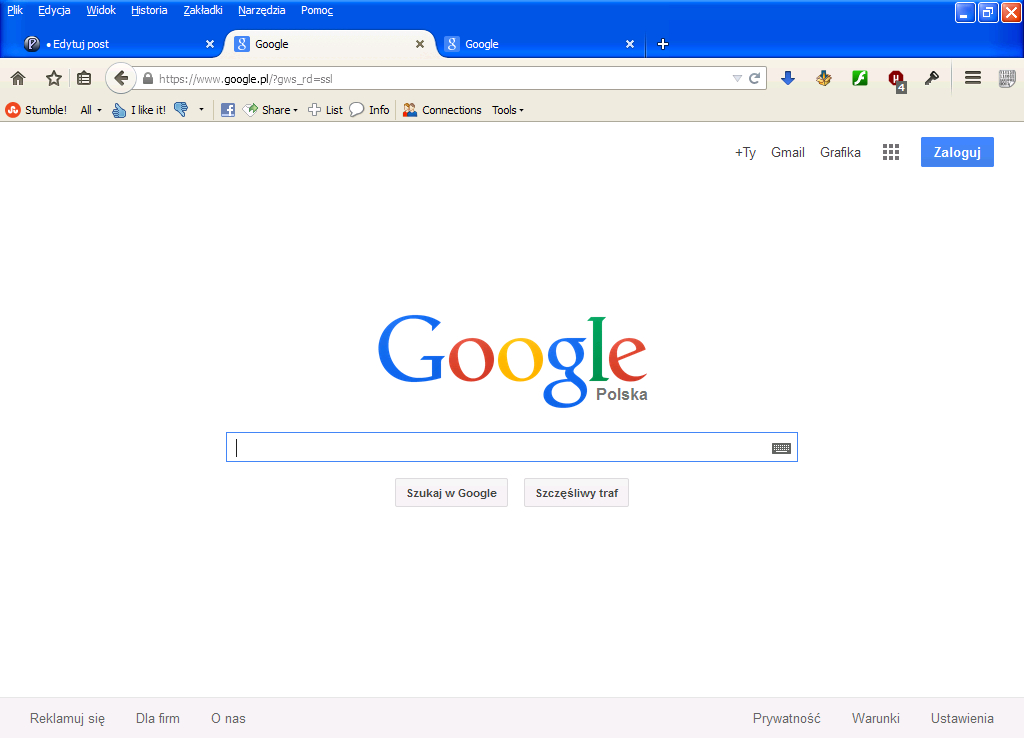
Task: Go back with the back arrow button
Action: [x=121, y=79]
